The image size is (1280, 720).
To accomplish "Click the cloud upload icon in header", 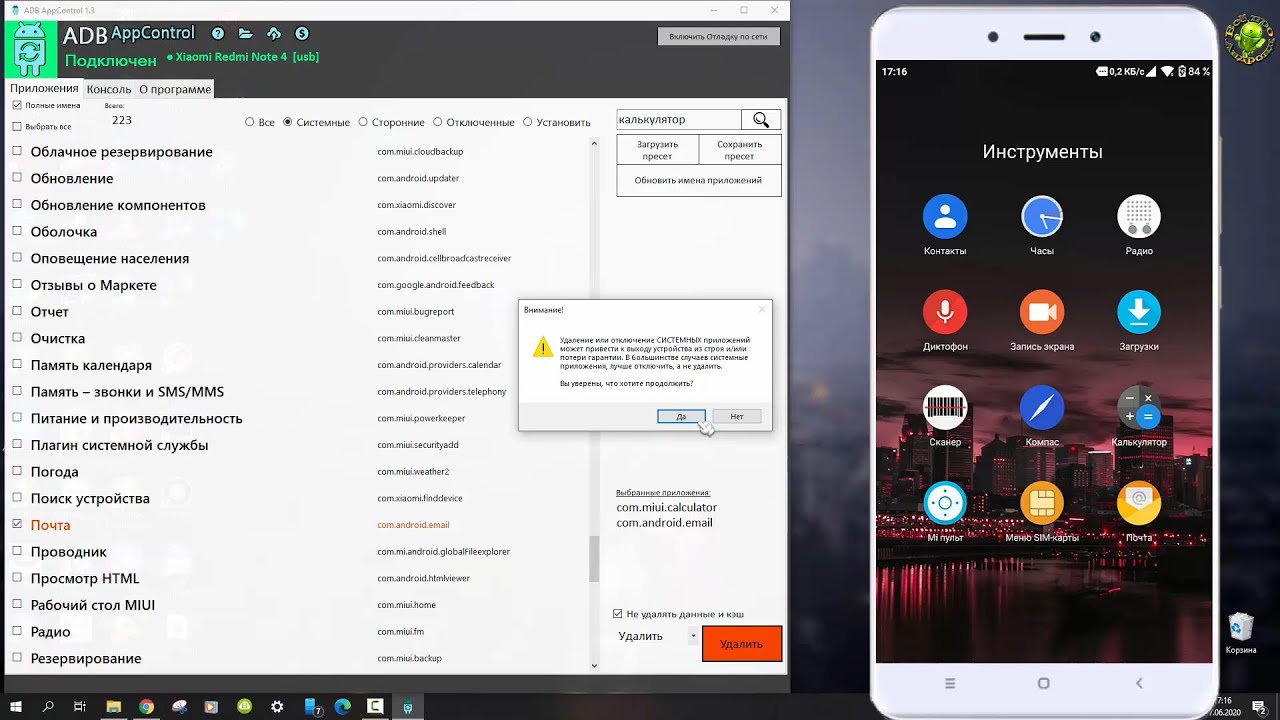I will (x=273, y=34).
